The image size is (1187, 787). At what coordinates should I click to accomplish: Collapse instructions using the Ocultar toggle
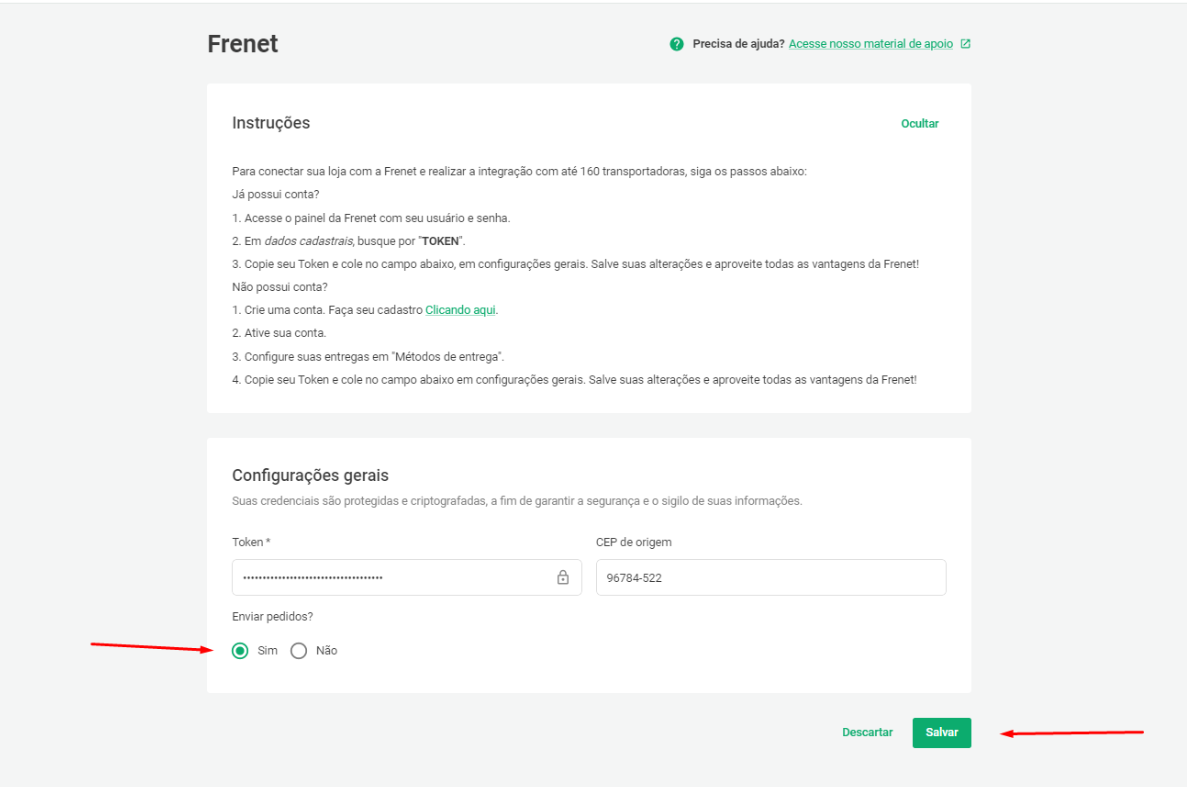919,124
